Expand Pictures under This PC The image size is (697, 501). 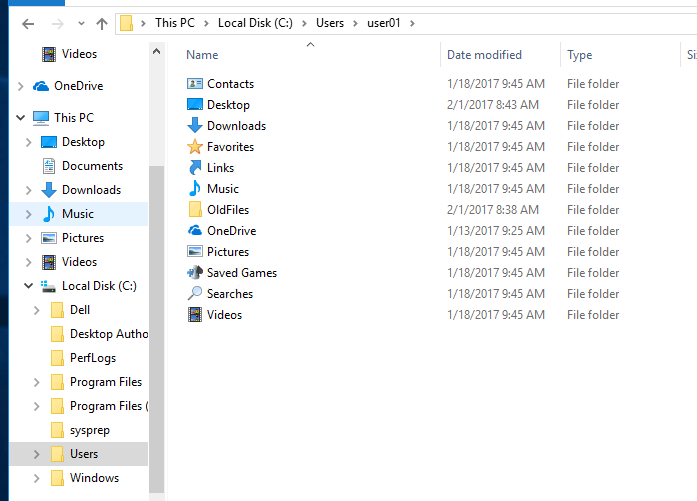(x=28, y=238)
